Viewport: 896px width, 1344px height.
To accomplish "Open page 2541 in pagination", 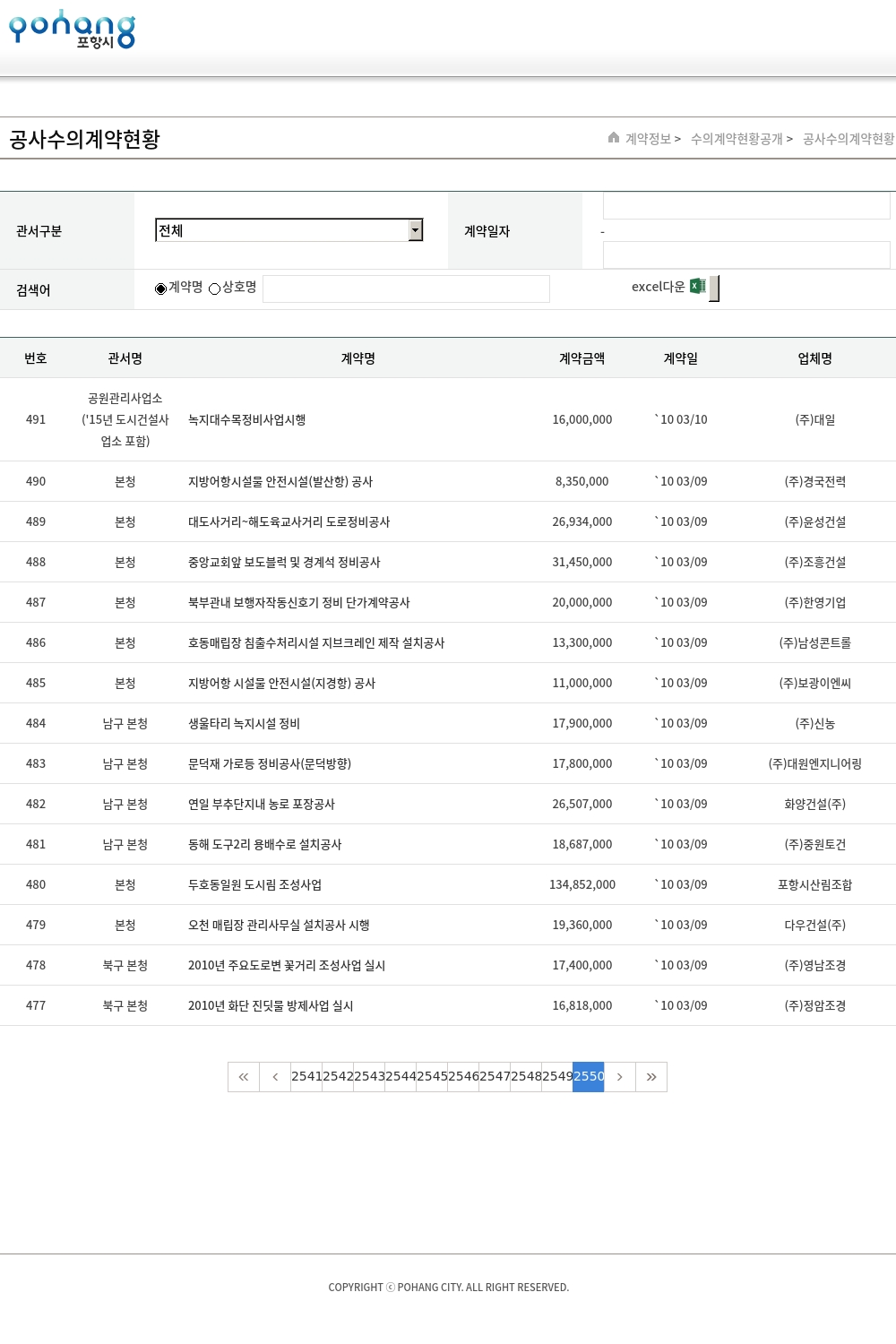I will pyautogui.click(x=306, y=1077).
